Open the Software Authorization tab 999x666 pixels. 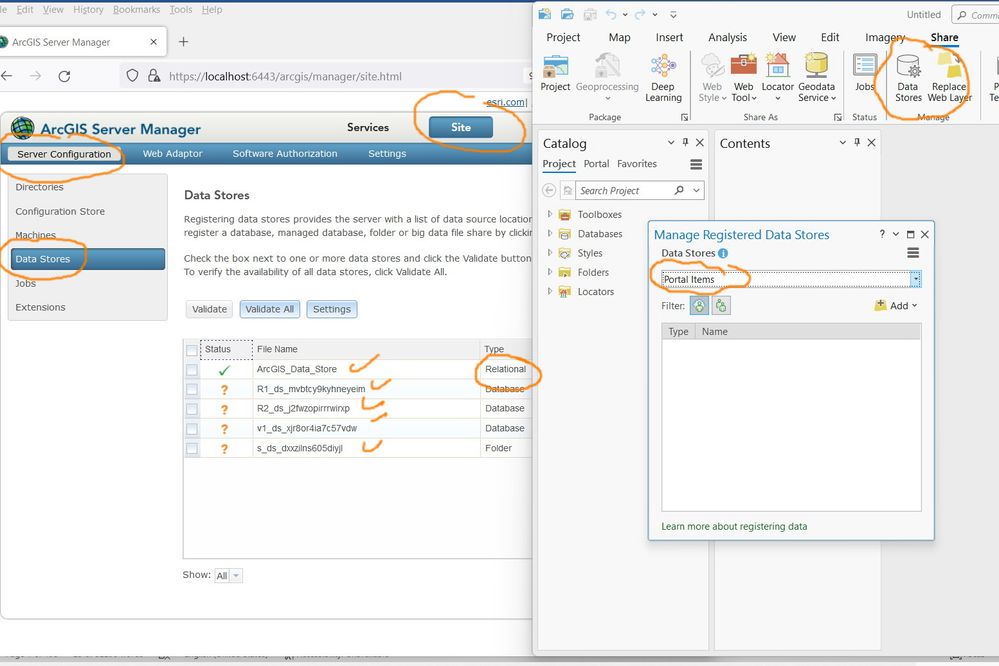pyautogui.click(x=285, y=154)
